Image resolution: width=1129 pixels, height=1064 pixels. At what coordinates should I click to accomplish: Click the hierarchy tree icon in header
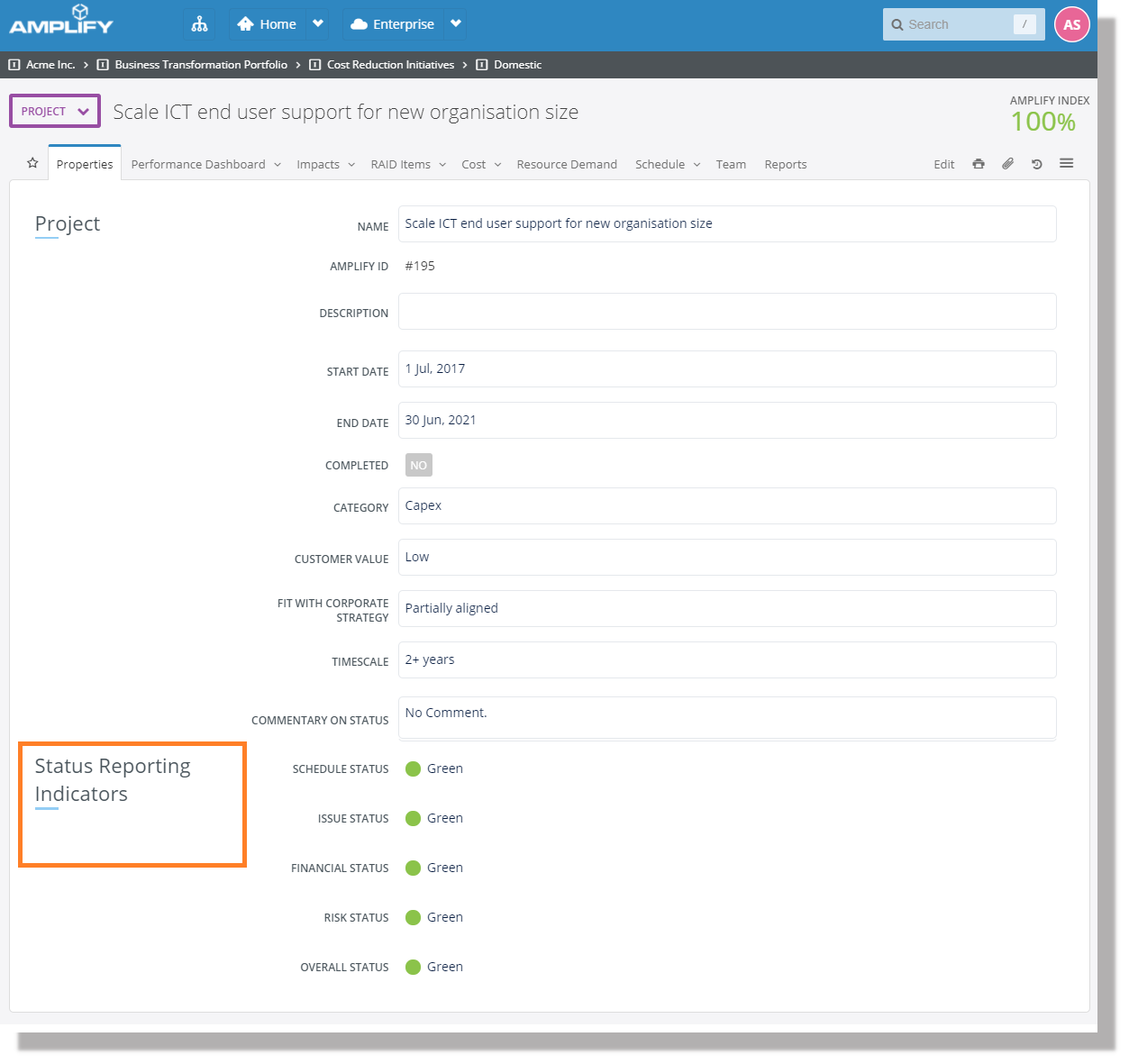pos(199,24)
